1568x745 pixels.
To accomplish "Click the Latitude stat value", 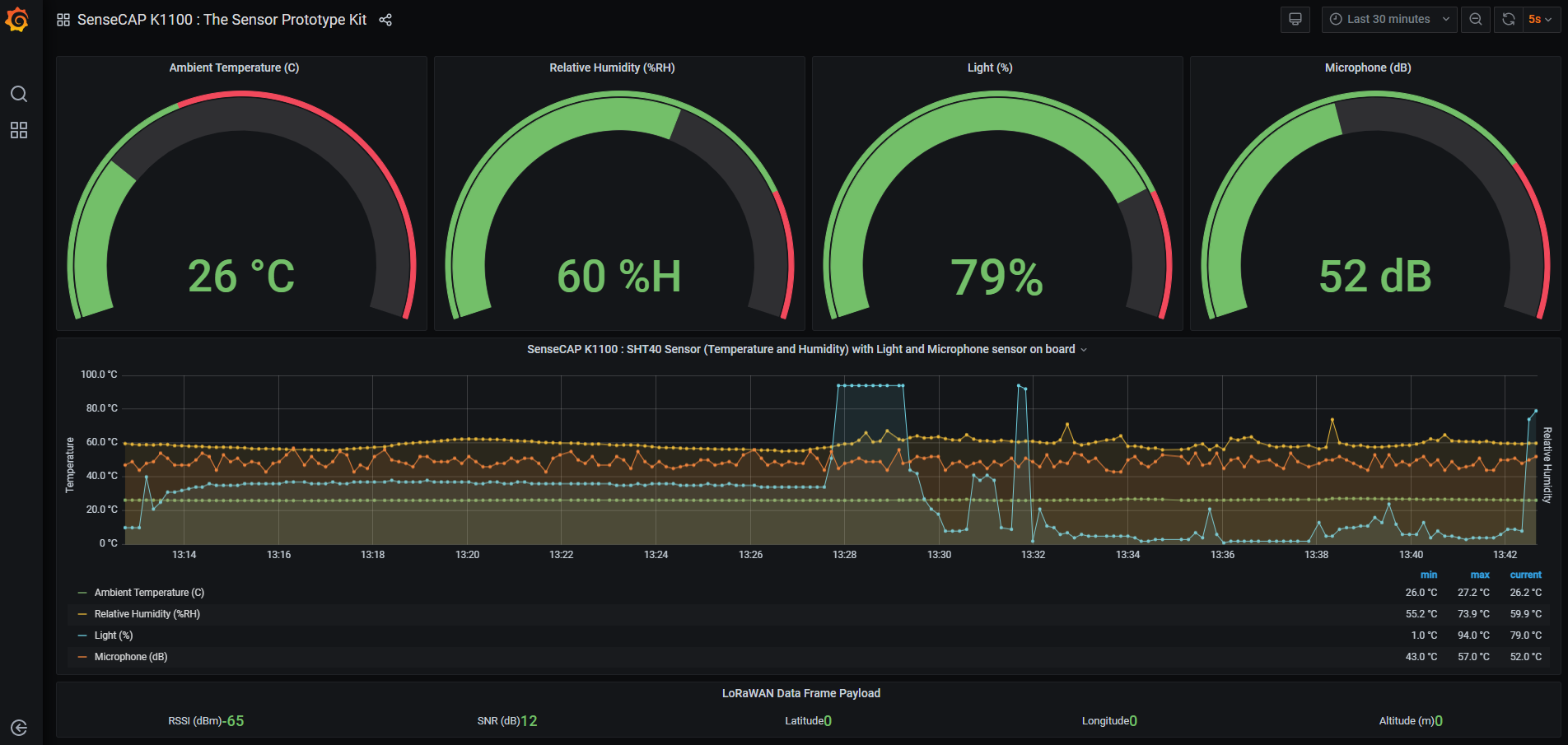I will 828,721.
